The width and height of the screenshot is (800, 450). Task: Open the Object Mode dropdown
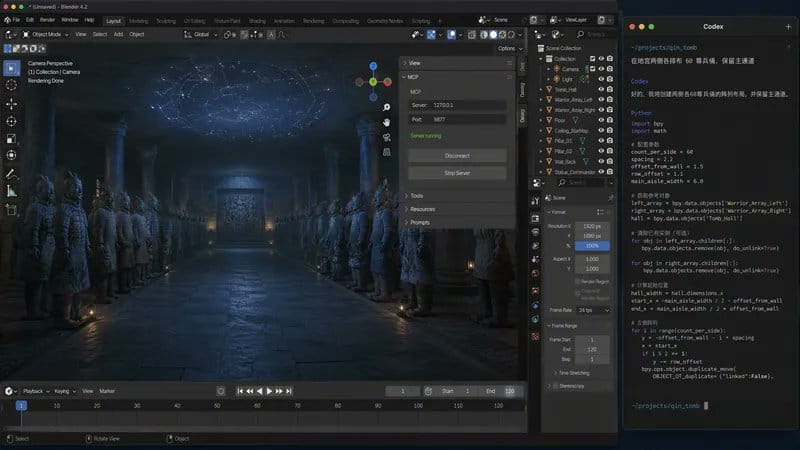pyautogui.click(x=46, y=34)
